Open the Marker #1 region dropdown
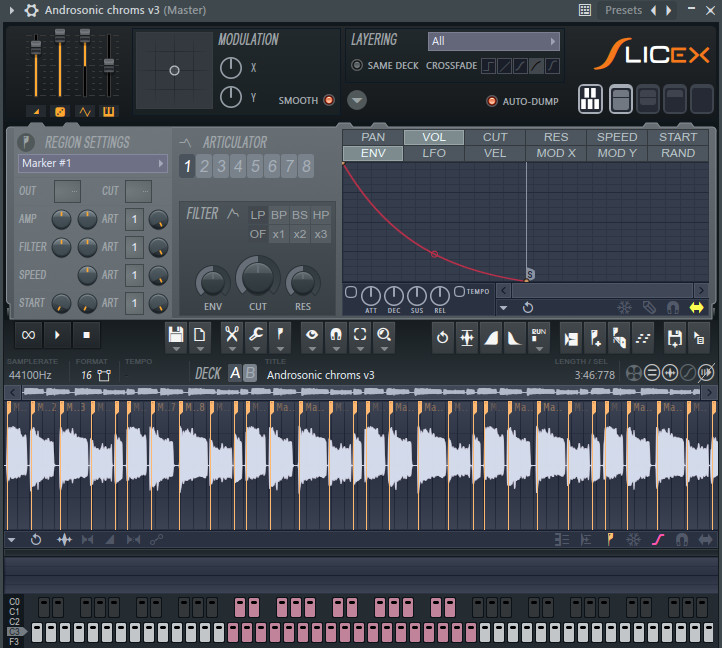 click(x=93, y=163)
